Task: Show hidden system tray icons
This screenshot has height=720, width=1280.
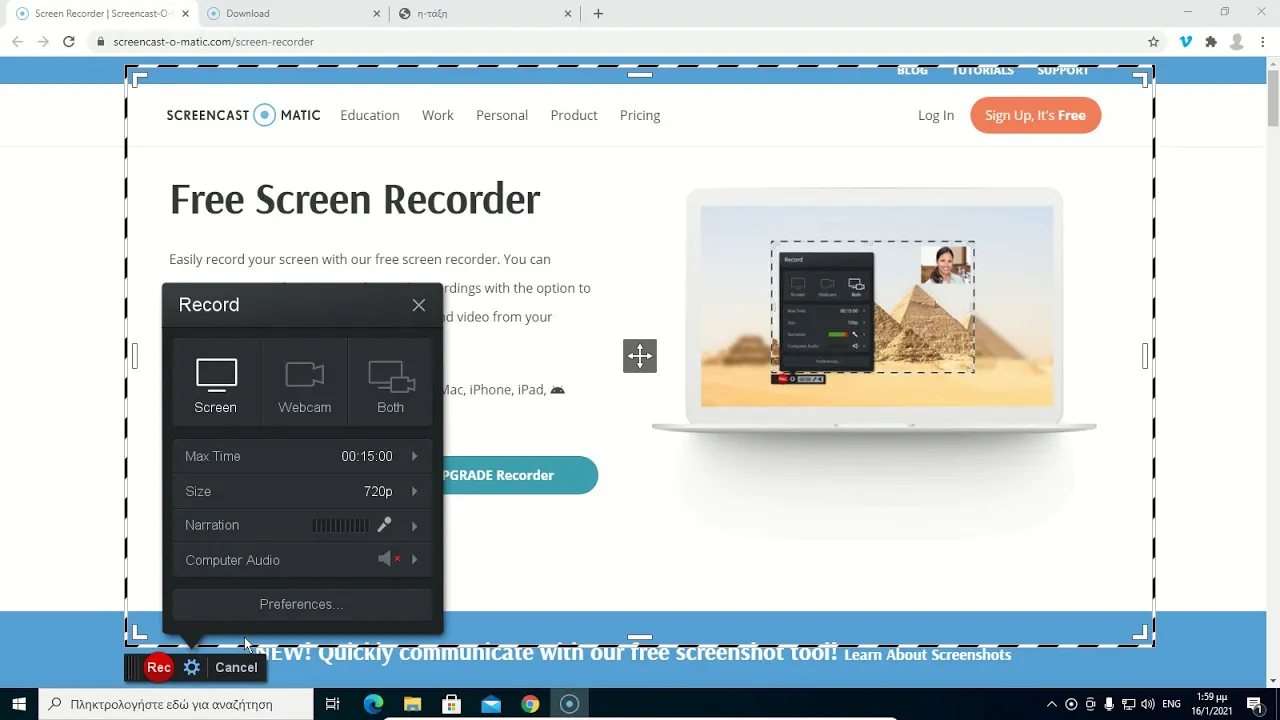Action: (1052, 704)
